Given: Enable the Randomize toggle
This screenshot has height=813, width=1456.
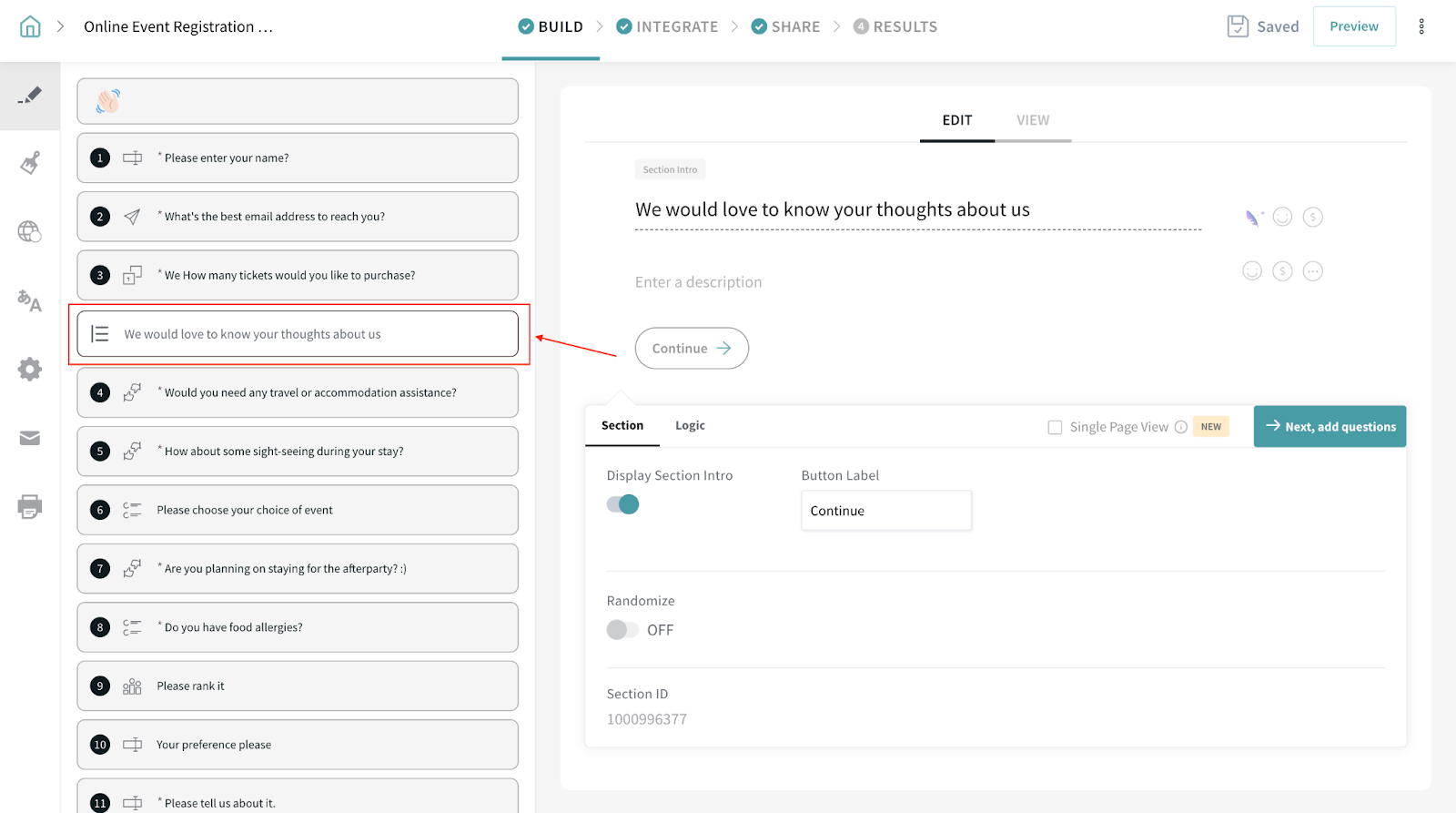Looking at the screenshot, I should coord(623,630).
